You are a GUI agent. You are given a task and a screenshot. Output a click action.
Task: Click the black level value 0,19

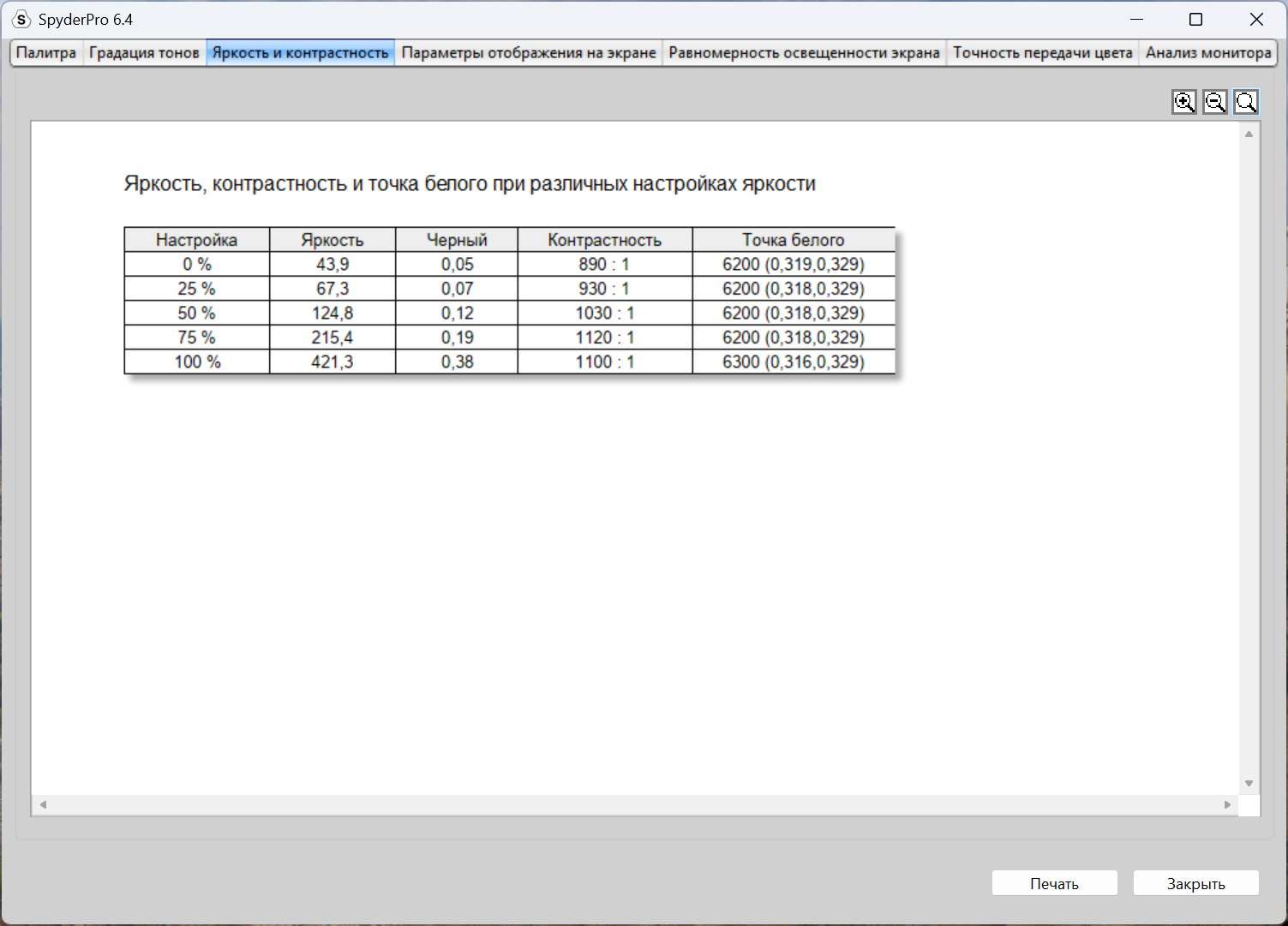point(457,338)
